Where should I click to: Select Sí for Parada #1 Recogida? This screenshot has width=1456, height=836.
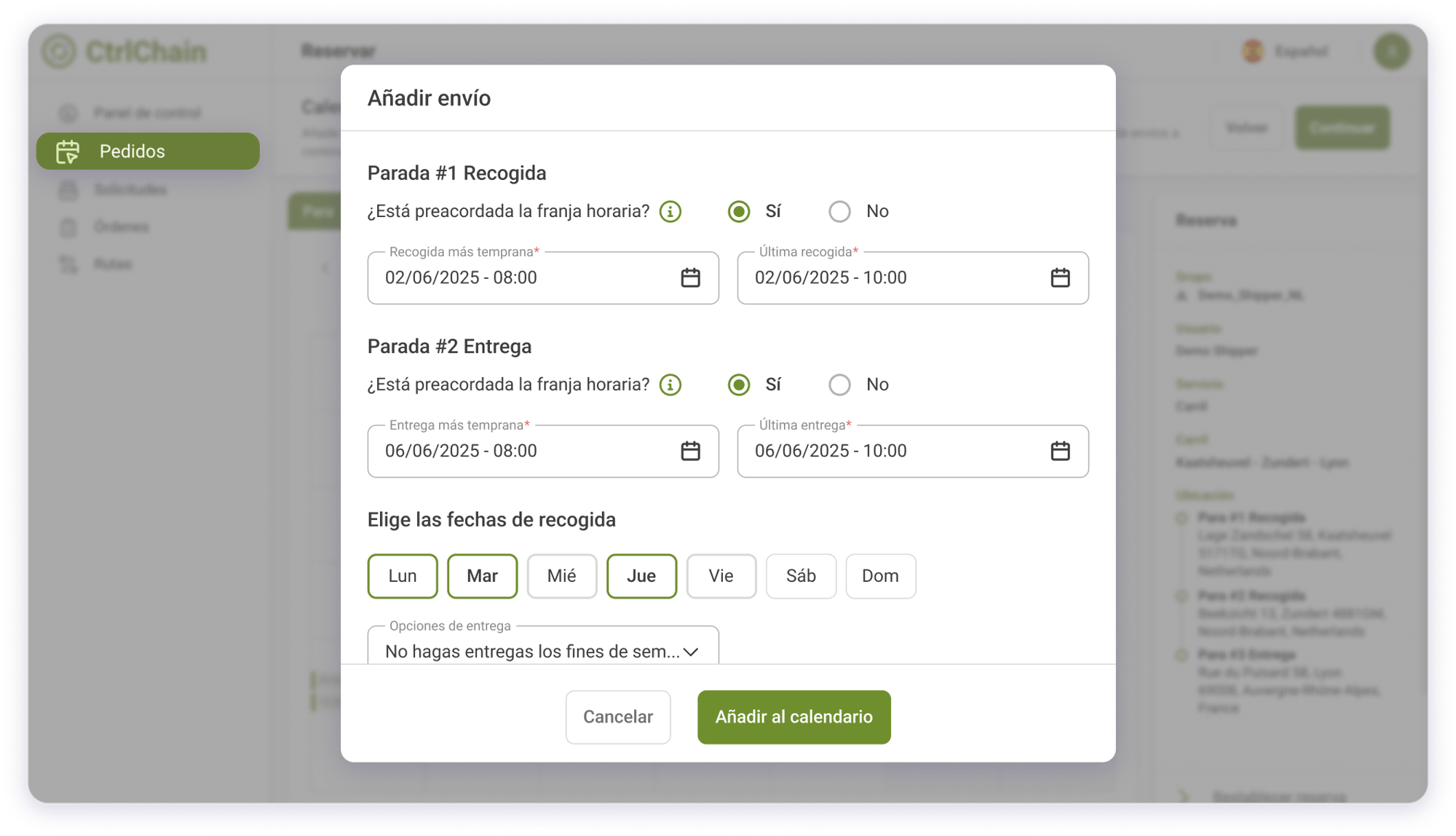click(x=739, y=211)
